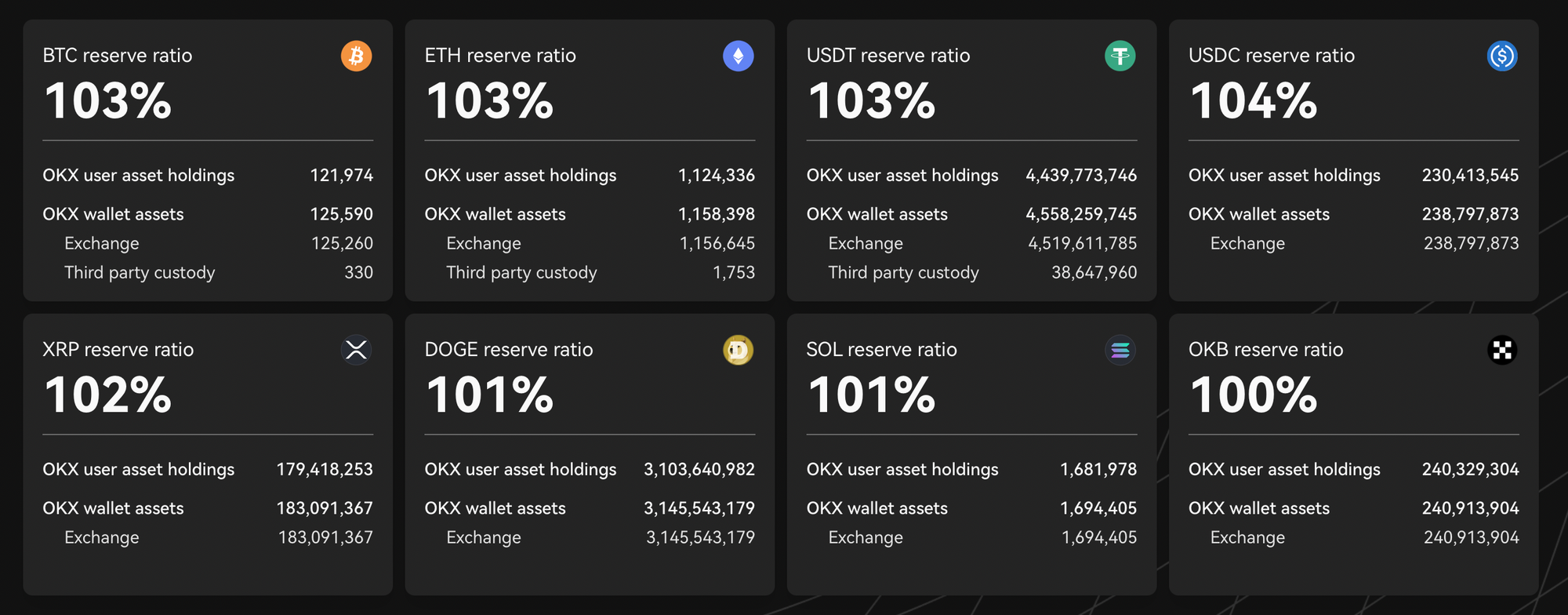The height and width of the screenshot is (615, 1568).
Task: Click OKB Exchange value 240,913,904
Action: (x=1472, y=537)
